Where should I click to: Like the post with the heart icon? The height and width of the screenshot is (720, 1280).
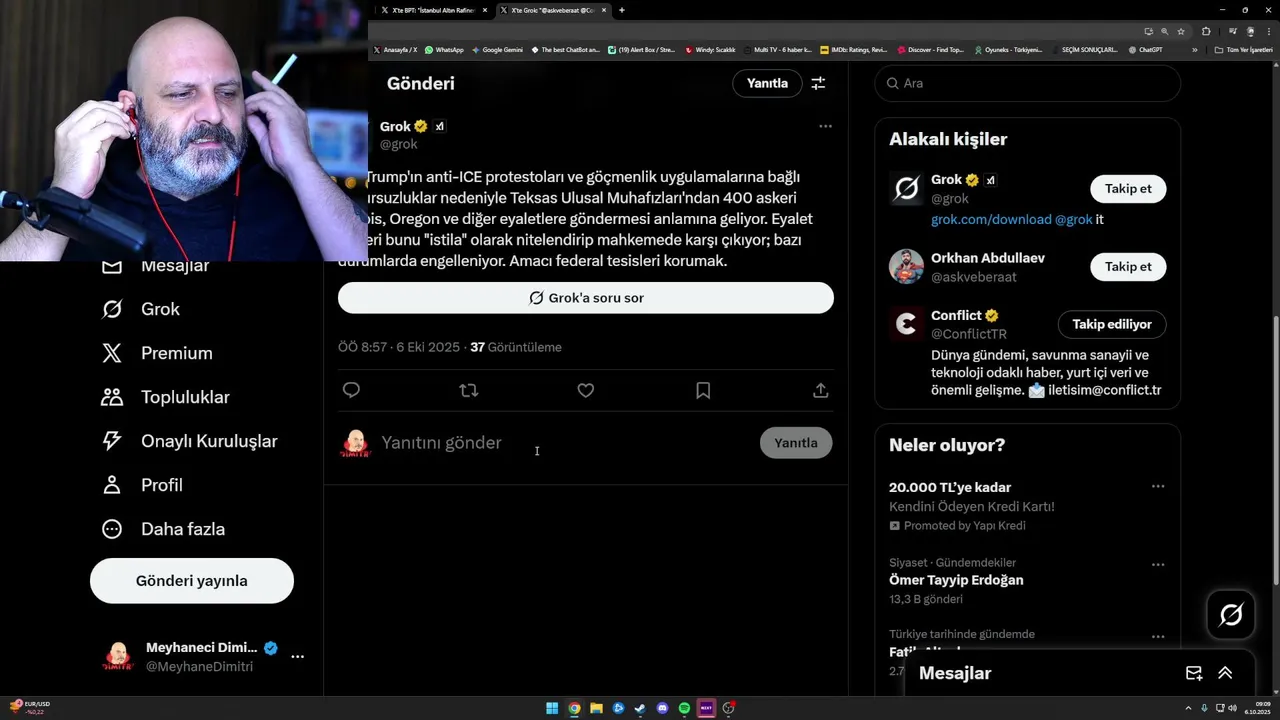(x=586, y=390)
